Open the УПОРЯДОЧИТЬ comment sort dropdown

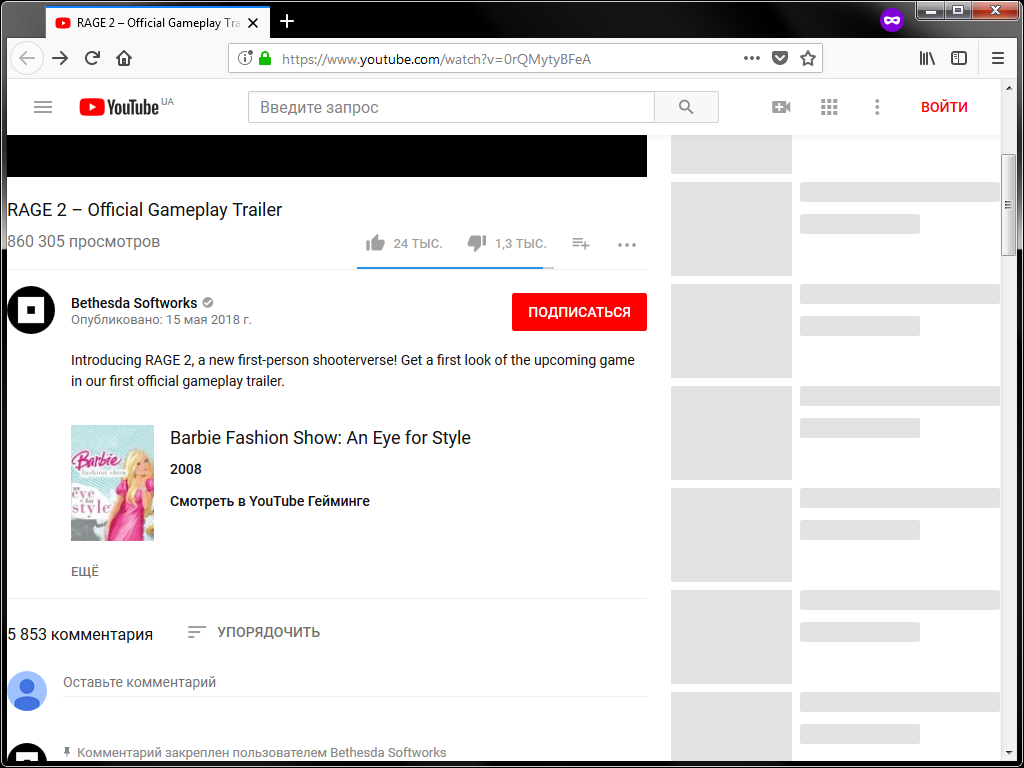253,632
